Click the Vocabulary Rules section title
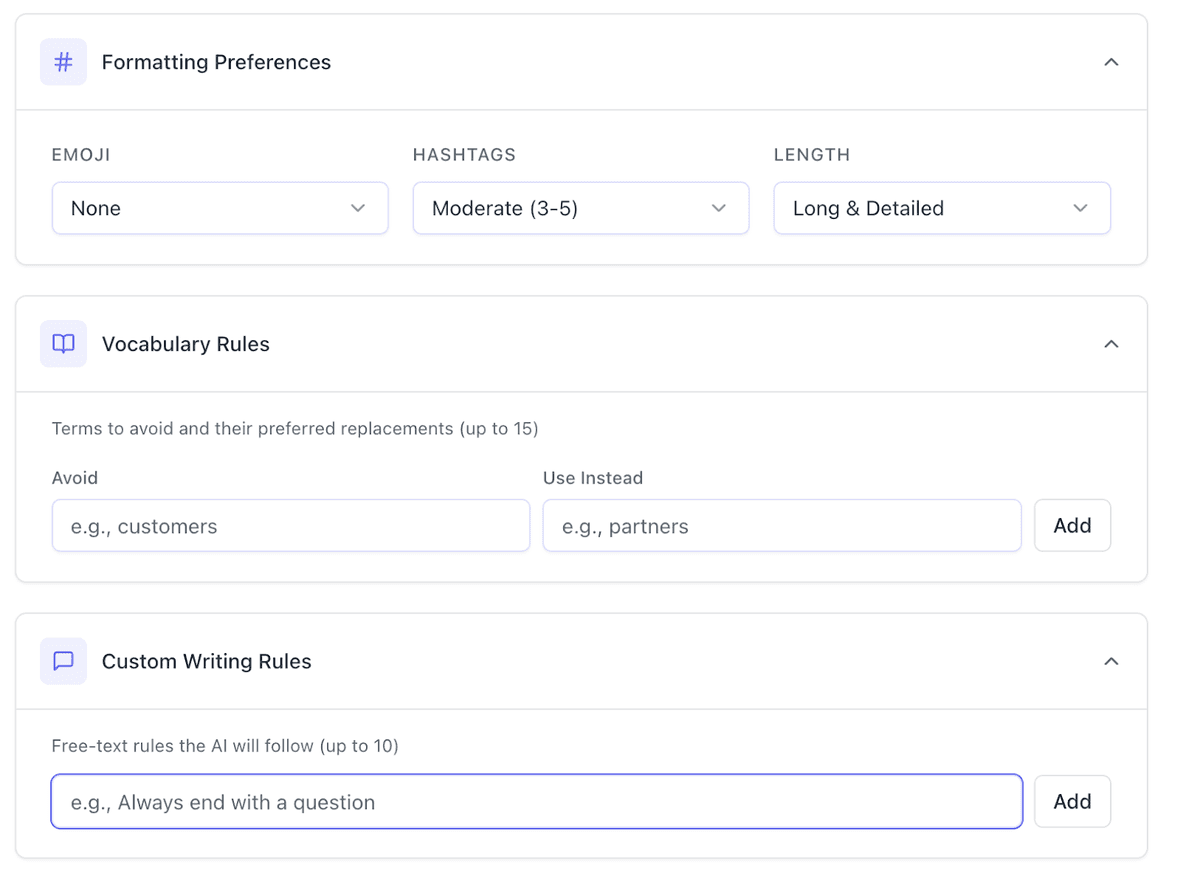The width and height of the screenshot is (1200, 878). point(186,344)
